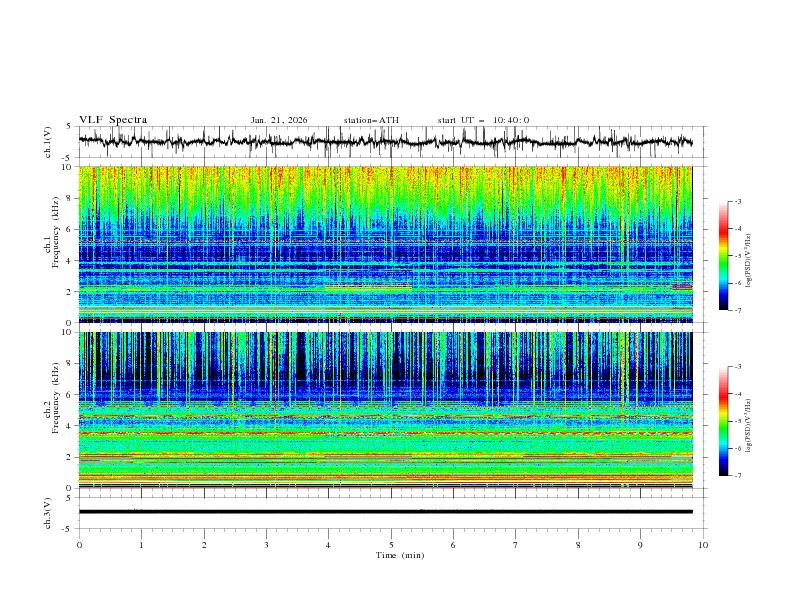Click time axis tick label "7"

(516, 545)
